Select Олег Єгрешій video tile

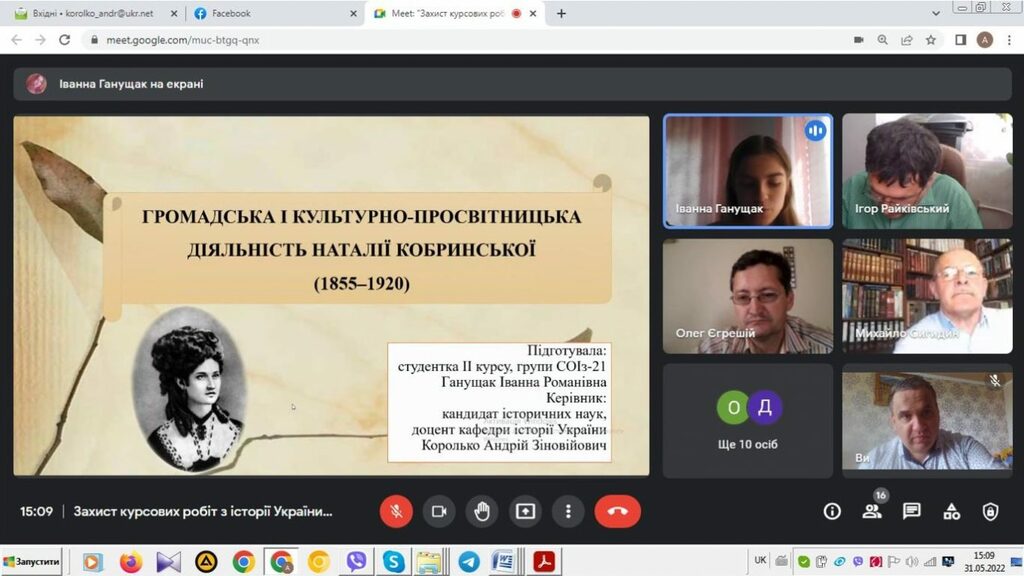pyautogui.click(x=748, y=296)
